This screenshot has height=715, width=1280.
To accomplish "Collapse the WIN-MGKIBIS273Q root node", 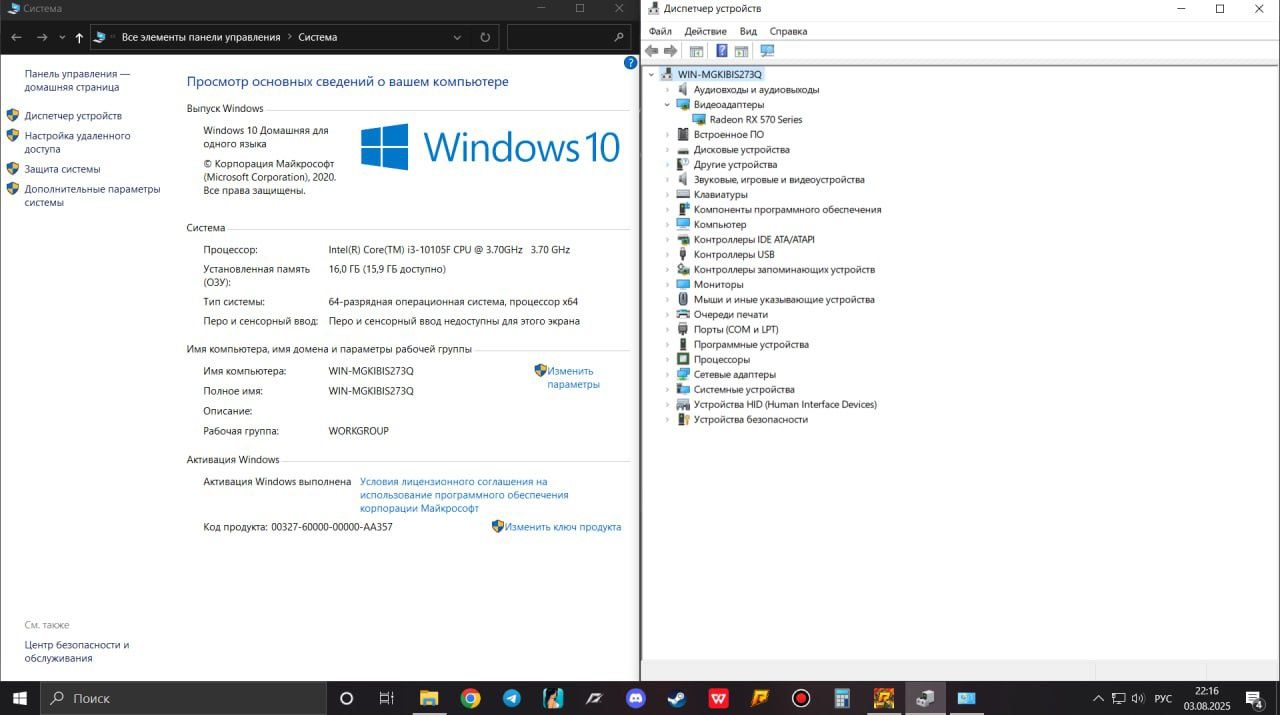I will pos(652,75).
